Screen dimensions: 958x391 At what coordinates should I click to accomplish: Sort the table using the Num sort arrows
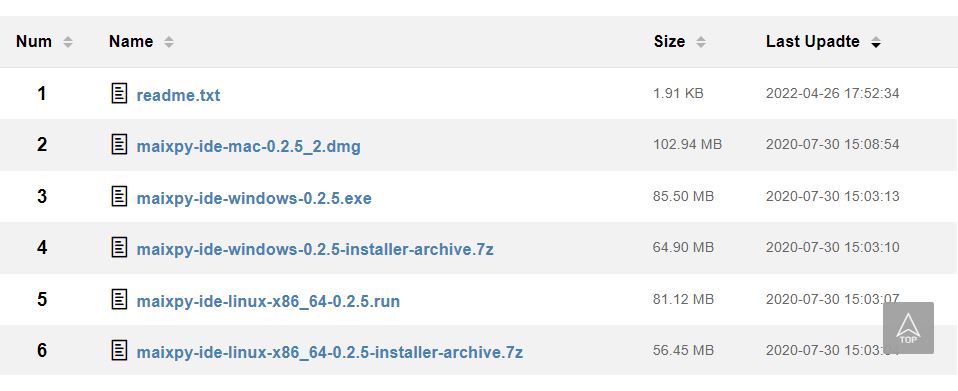click(68, 42)
